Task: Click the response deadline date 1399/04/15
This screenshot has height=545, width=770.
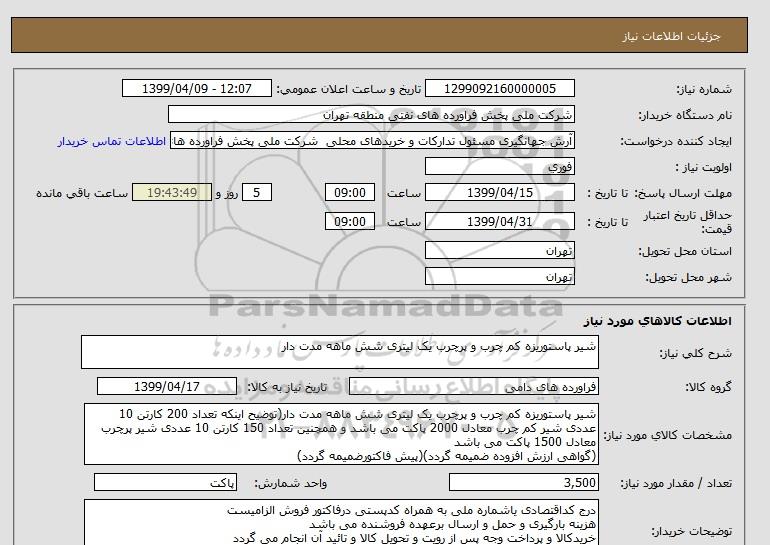Action: coord(499,192)
